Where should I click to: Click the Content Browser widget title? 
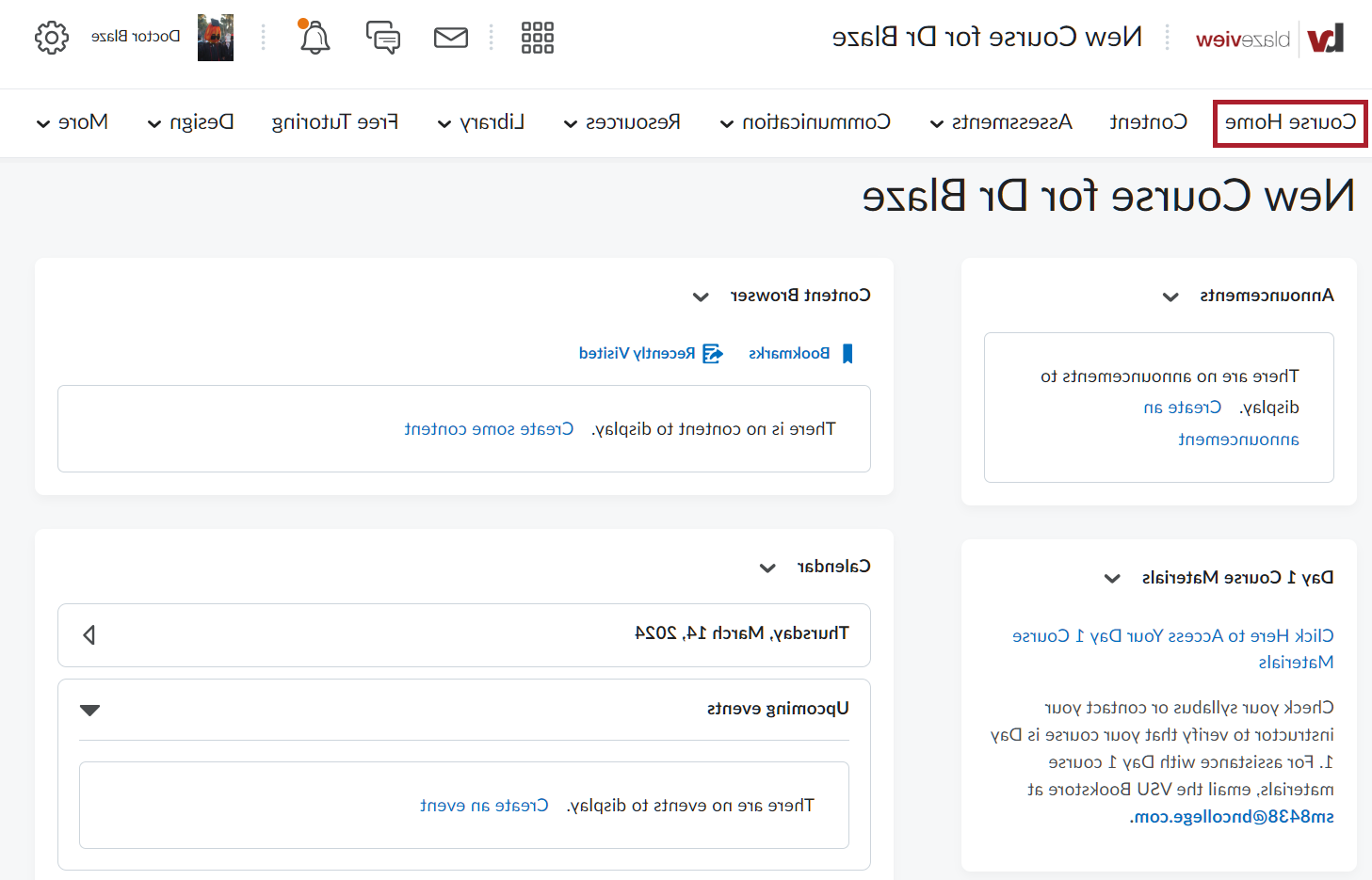(800, 296)
